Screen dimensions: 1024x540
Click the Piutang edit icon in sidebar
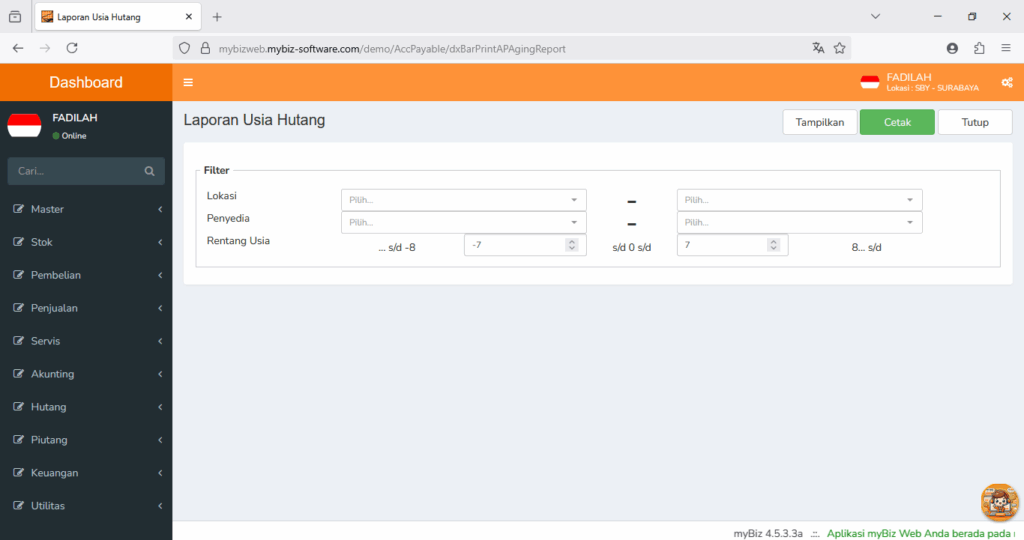click(x=18, y=439)
